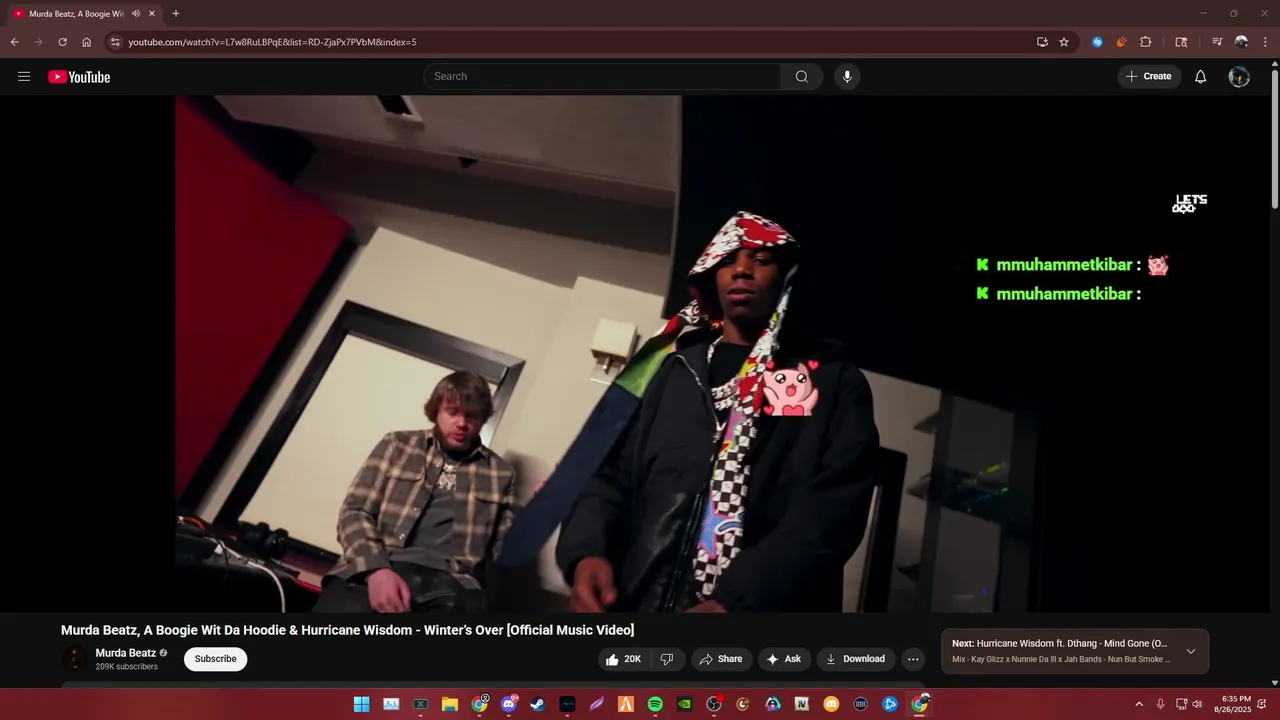The width and height of the screenshot is (1280, 720).
Task: Open OBS Studio from taskbar
Action: [714, 704]
